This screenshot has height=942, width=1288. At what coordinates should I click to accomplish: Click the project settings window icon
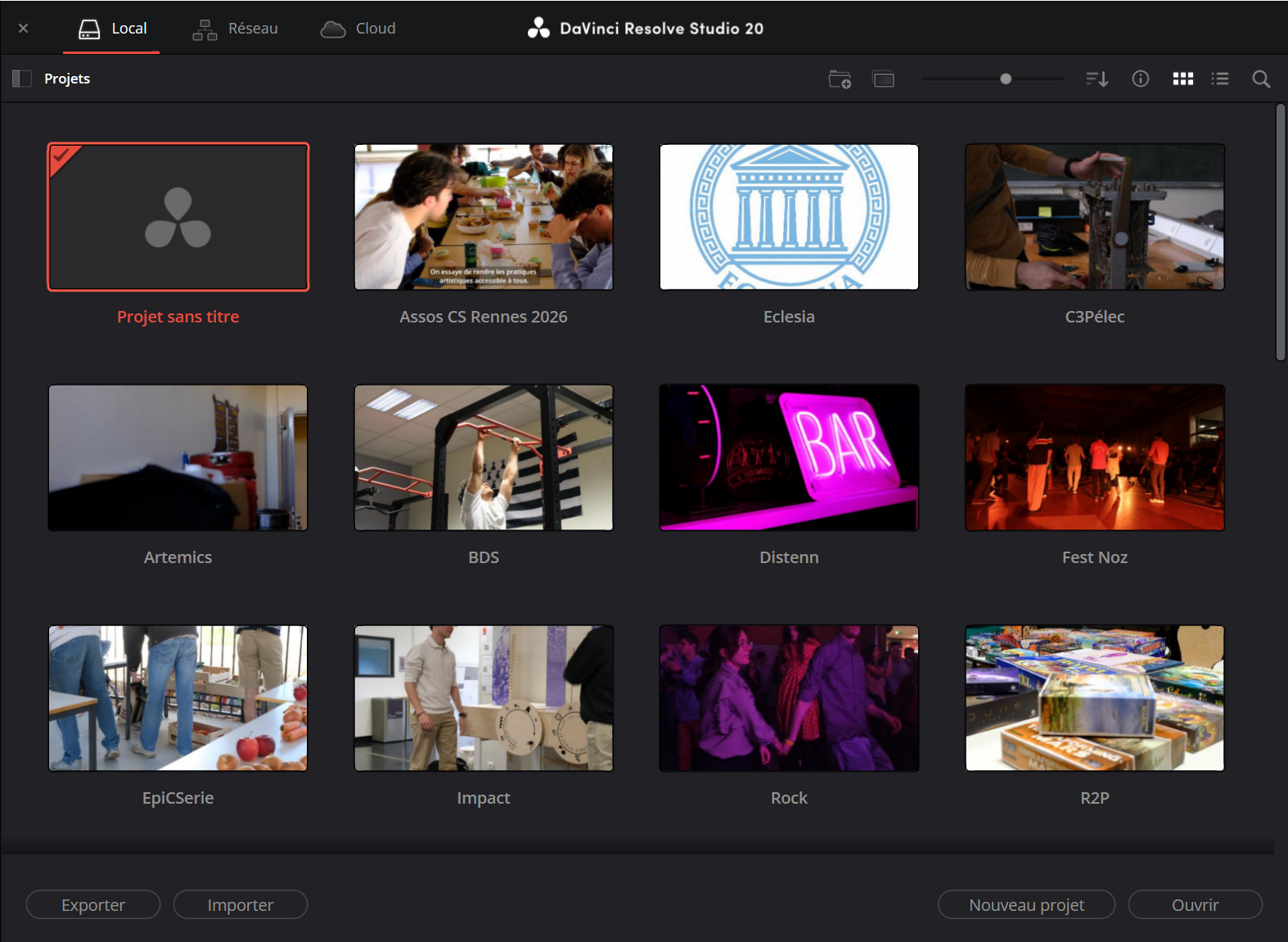pos(884,79)
